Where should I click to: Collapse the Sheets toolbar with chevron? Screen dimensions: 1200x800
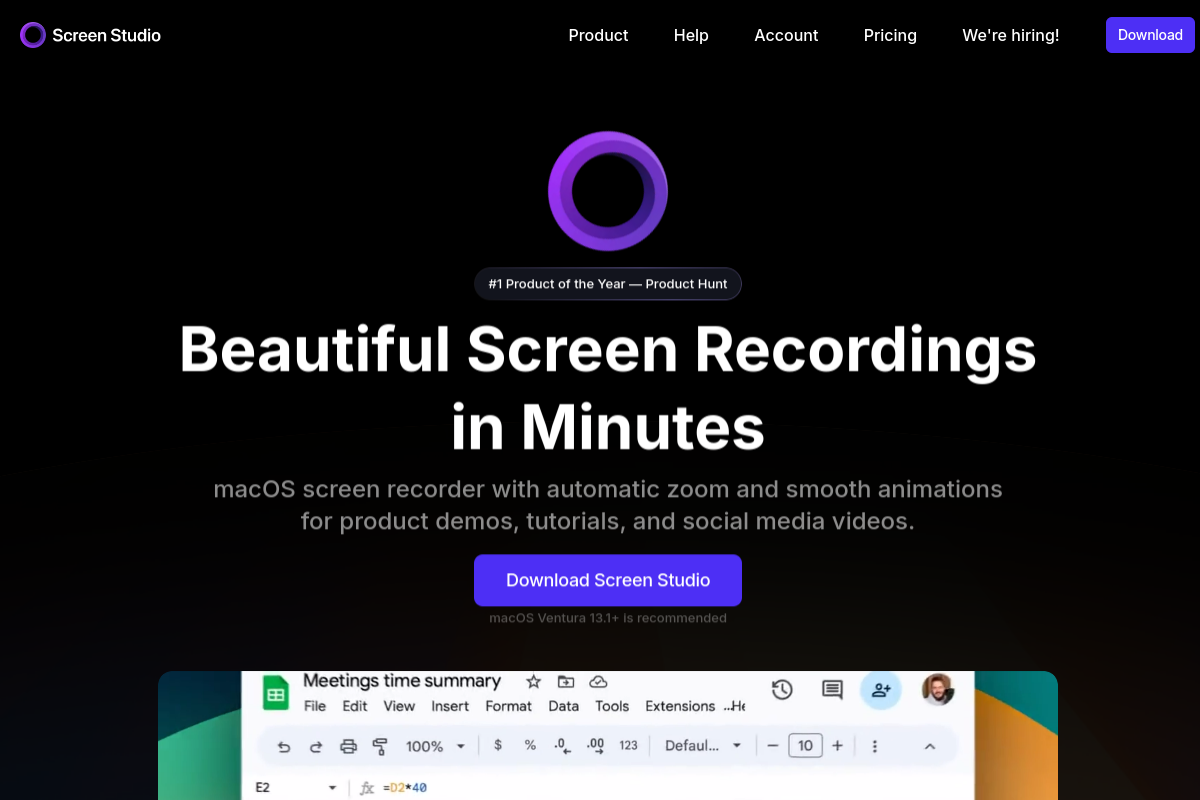click(x=929, y=746)
